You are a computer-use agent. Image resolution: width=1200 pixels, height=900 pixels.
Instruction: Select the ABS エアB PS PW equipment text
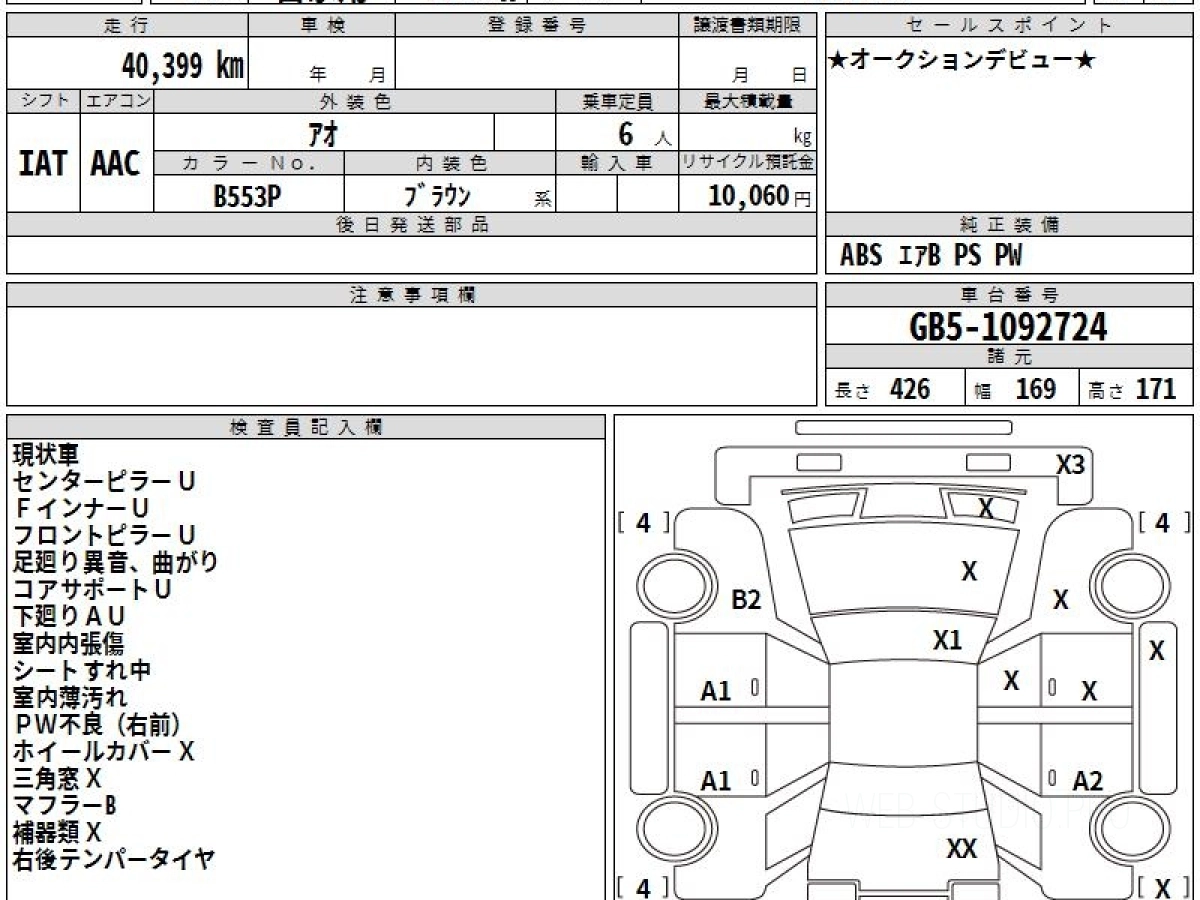click(931, 257)
